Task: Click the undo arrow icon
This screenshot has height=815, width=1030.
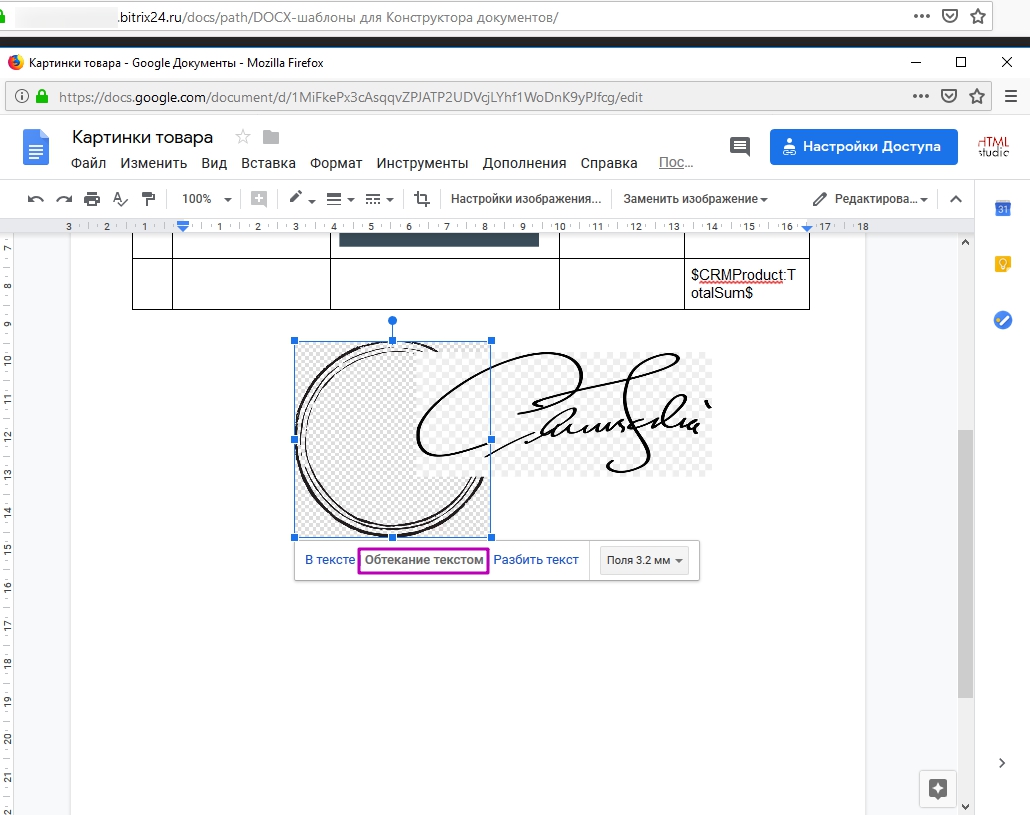Action: coord(36,199)
